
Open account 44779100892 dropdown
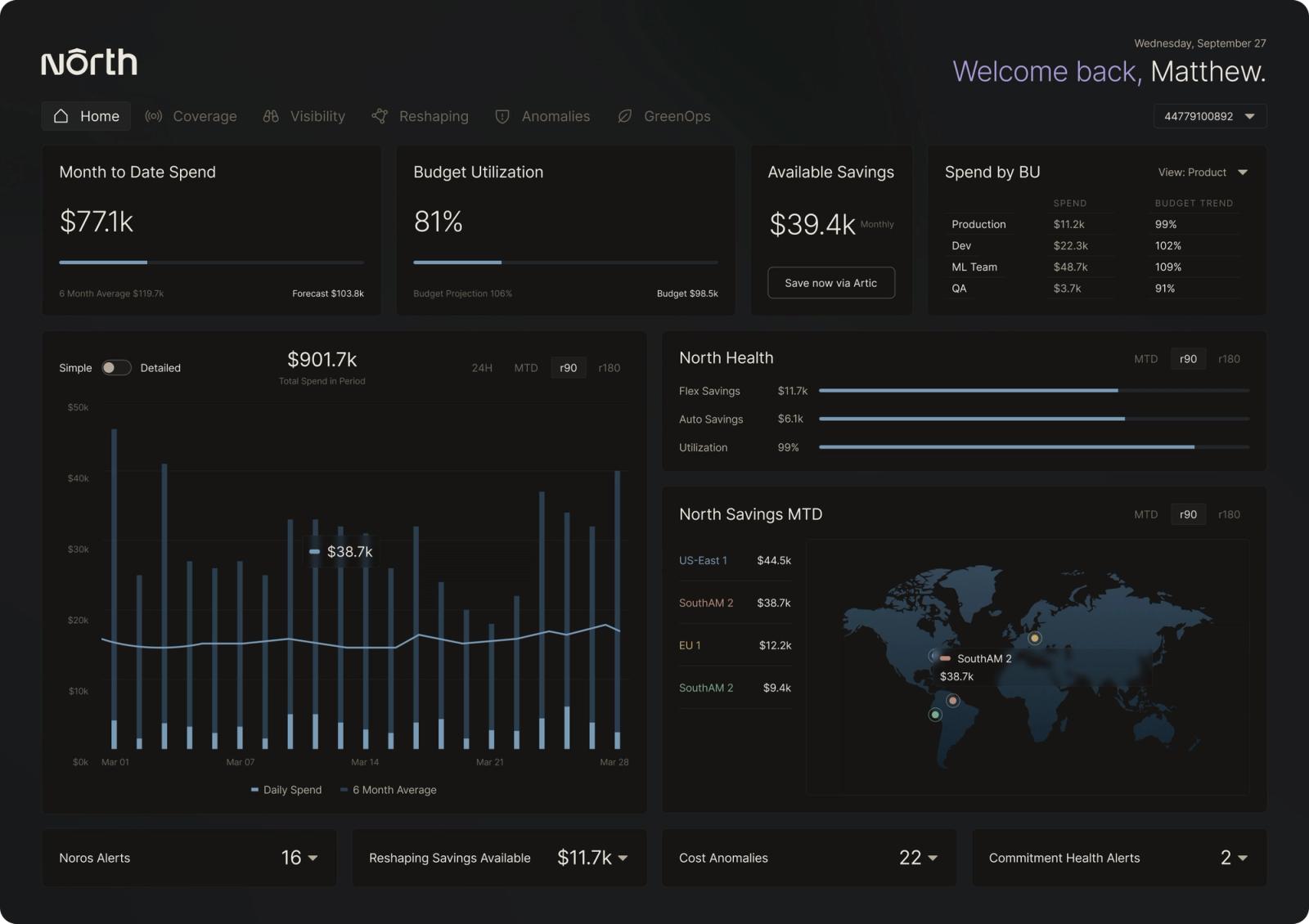click(x=1210, y=116)
